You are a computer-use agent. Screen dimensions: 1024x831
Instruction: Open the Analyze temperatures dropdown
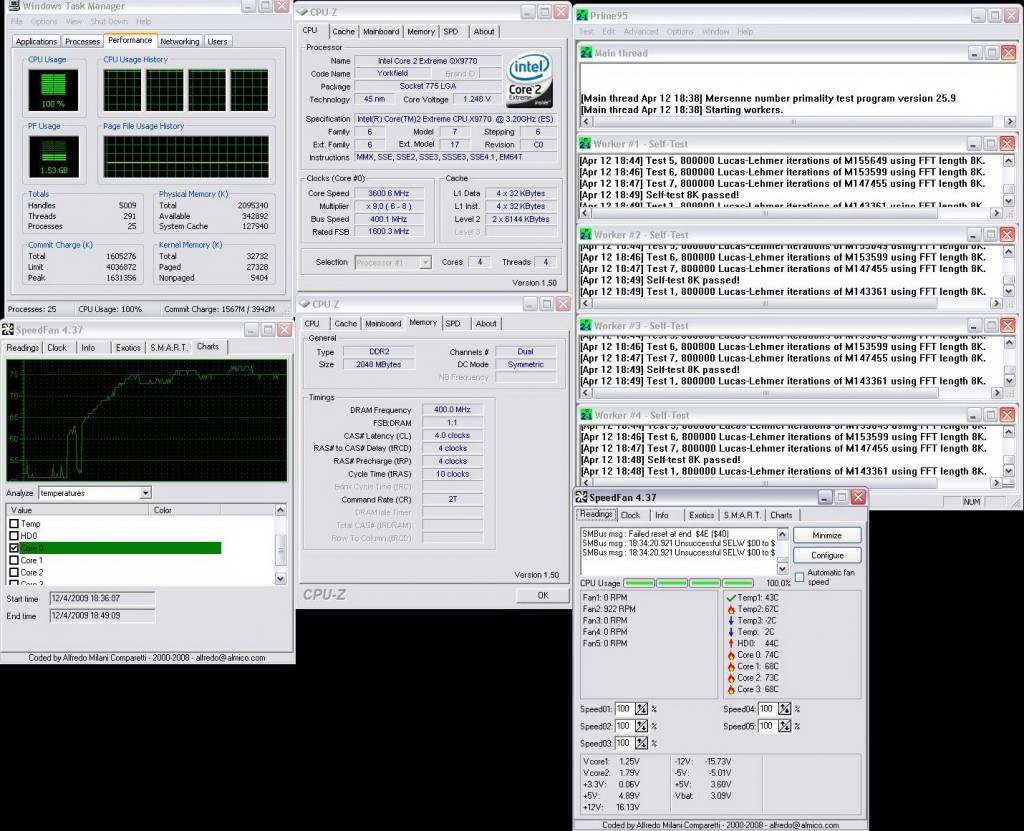(x=145, y=493)
